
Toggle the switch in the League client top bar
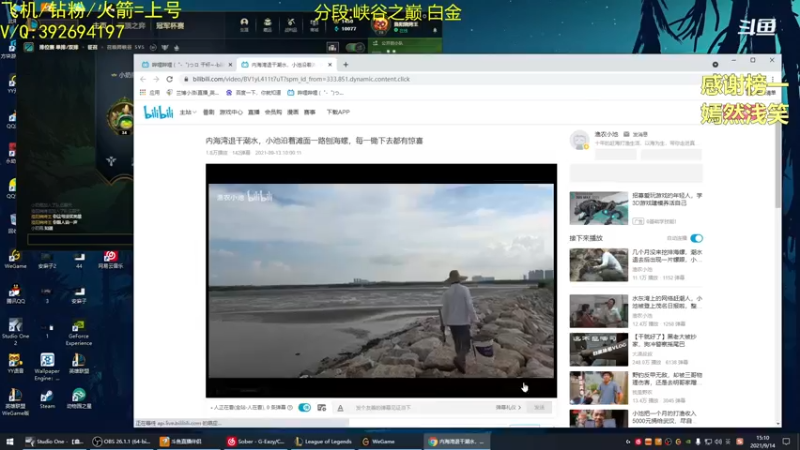pos(355,47)
